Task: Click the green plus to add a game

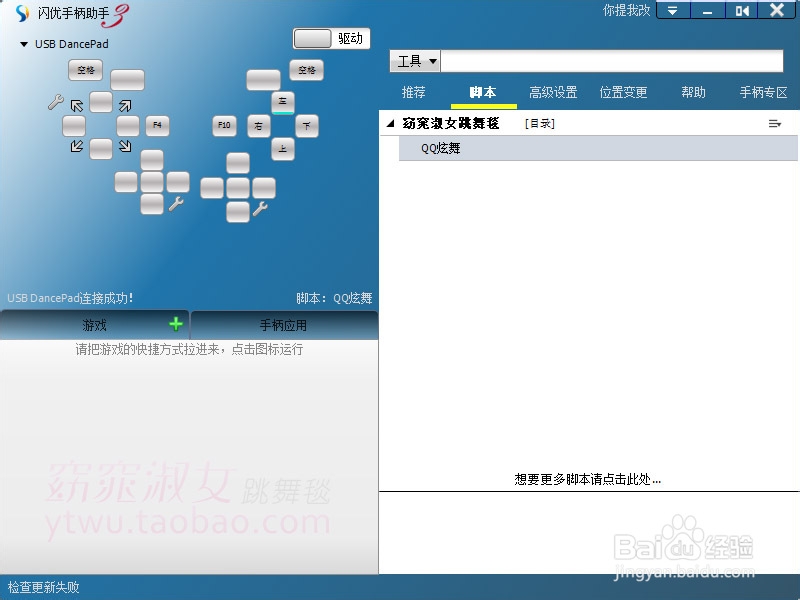Action: click(x=176, y=324)
